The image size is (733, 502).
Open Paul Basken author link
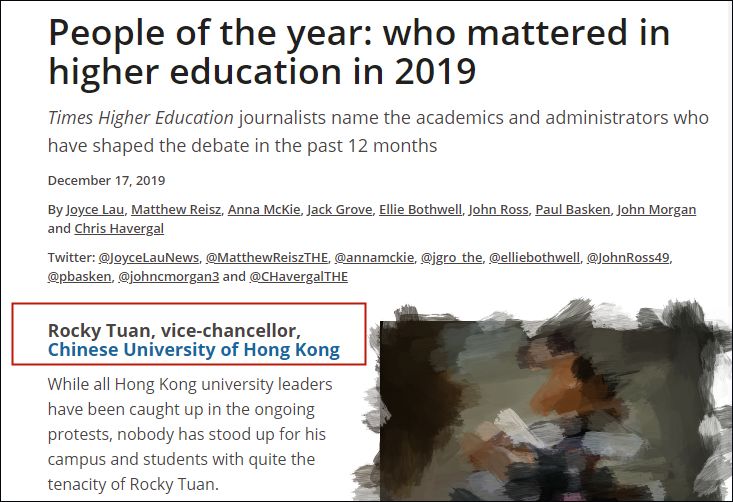click(x=573, y=209)
